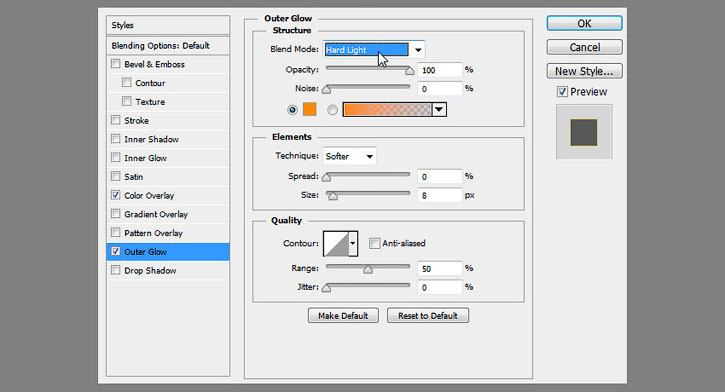Toggle the Anti-aliased checkbox
This screenshot has width=725, height=392.
point(374,243)
